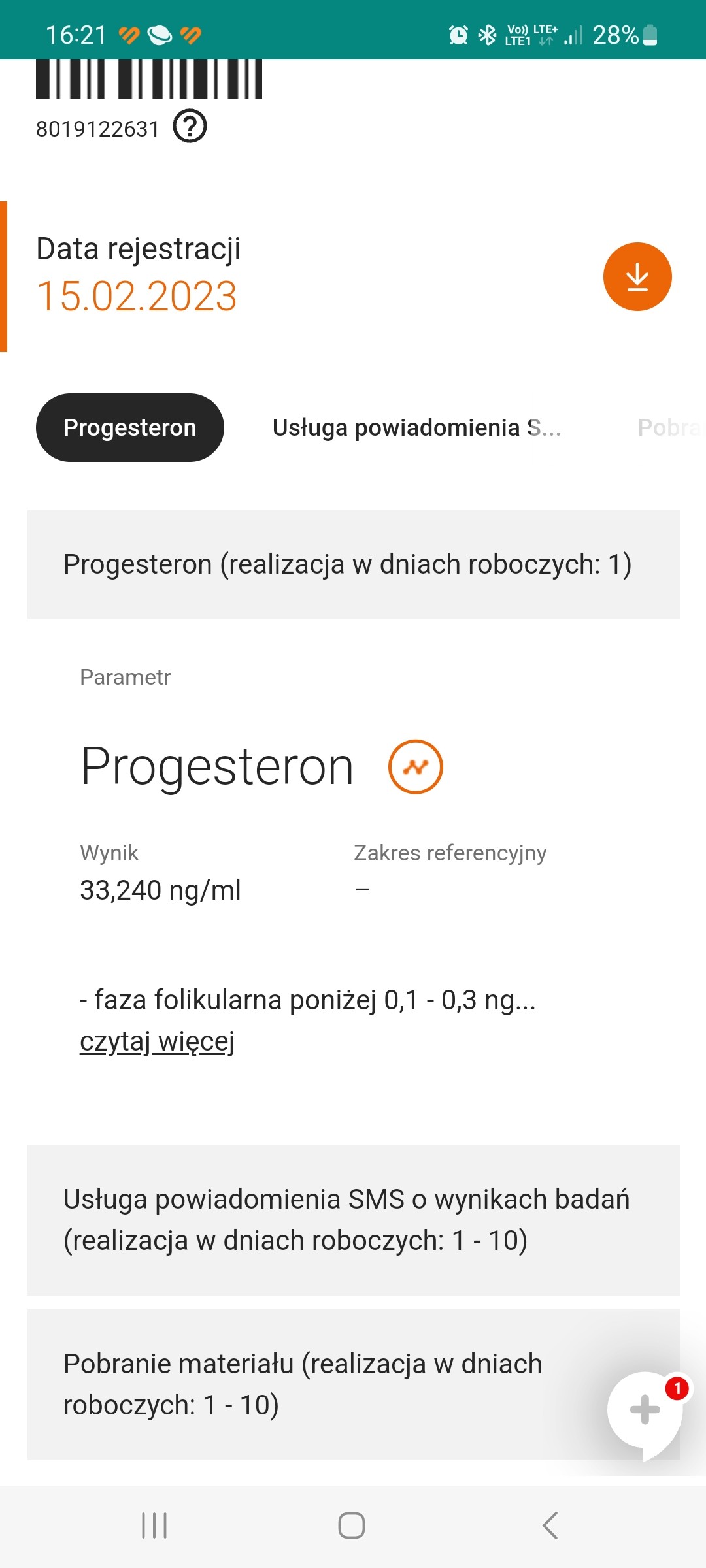Screen dimensions: 706x1568
Task: Tap the Android back arrow
Action: point(550,1526)
